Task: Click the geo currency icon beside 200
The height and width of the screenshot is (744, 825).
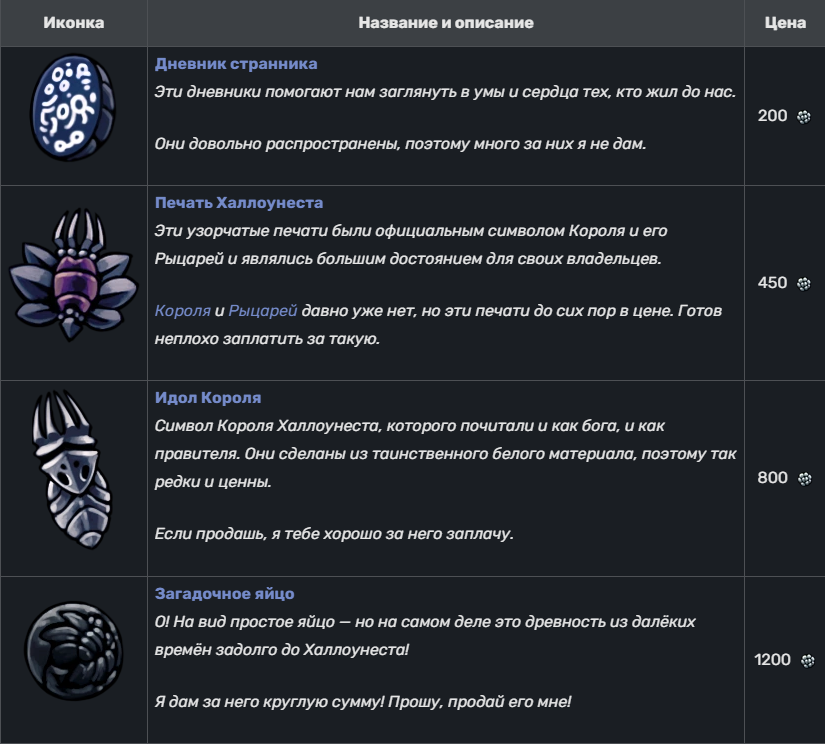Action: 804,116
